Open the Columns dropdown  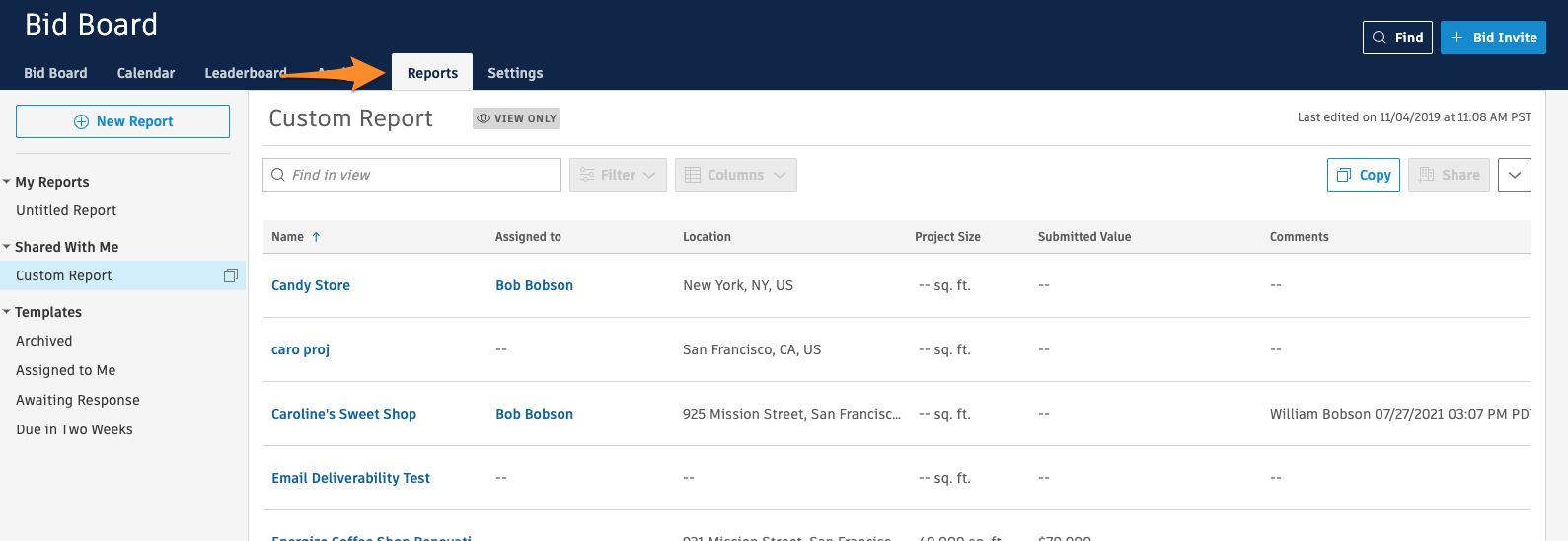[735, 175]
